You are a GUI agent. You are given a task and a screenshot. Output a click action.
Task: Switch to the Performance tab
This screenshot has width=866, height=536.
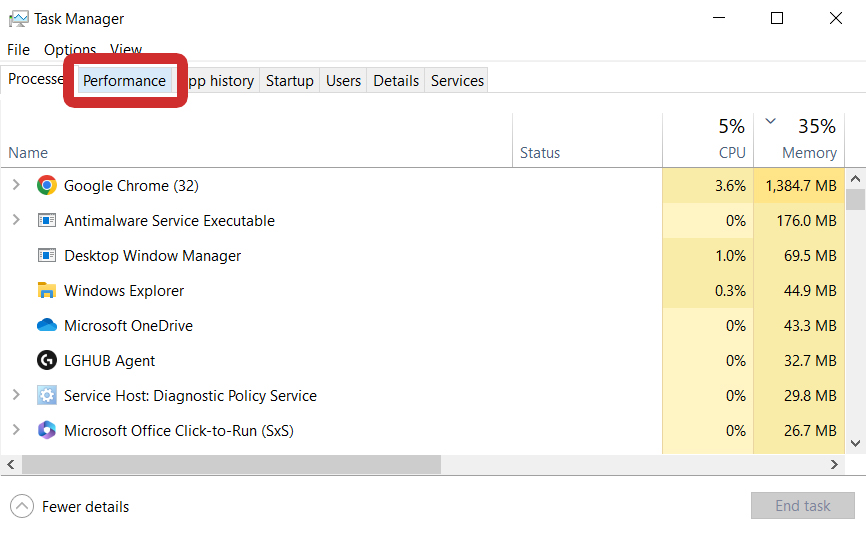coord(124,81)
